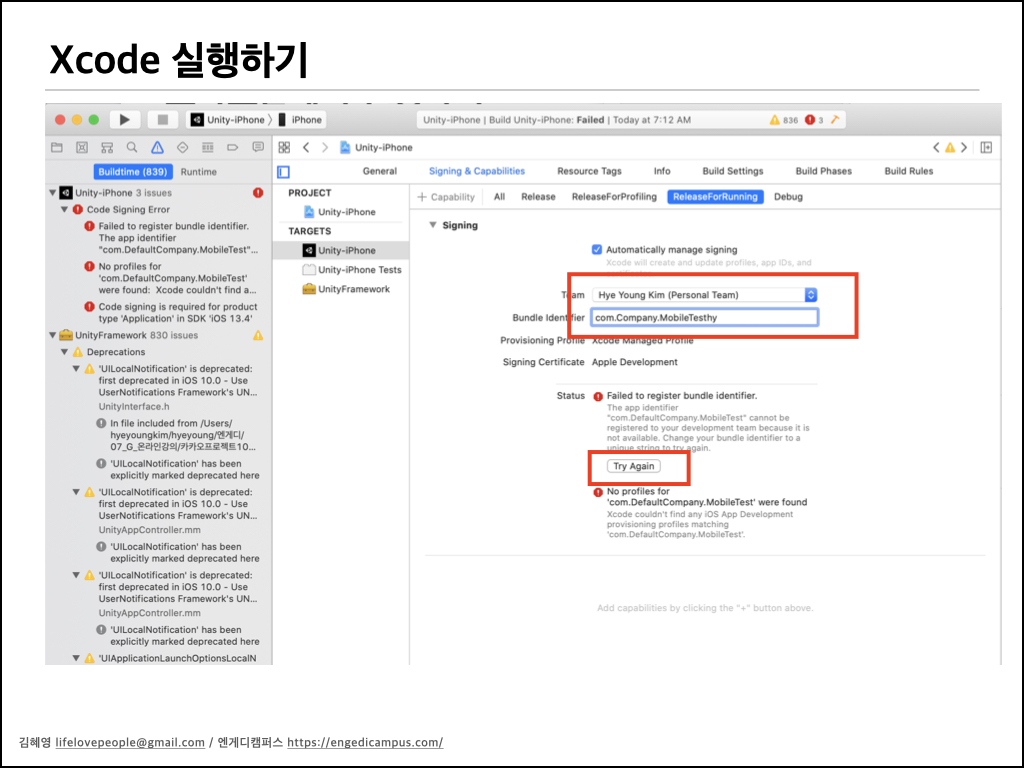Toggle the project and targets list sidebar
The height and width of the screenshot is (768, 1024).
click(x=283, y=172)
